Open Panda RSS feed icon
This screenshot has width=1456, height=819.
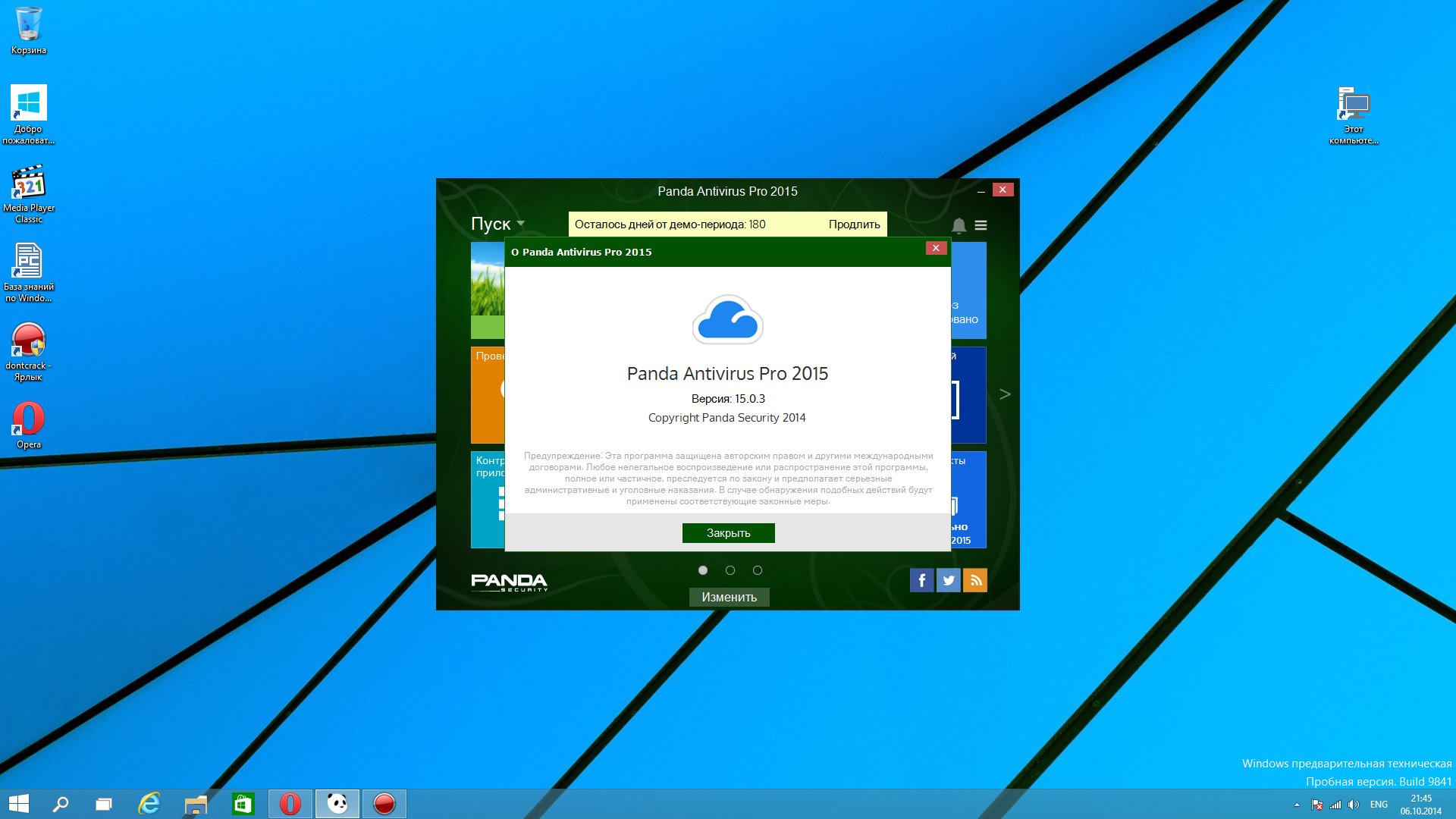point(975,580)
